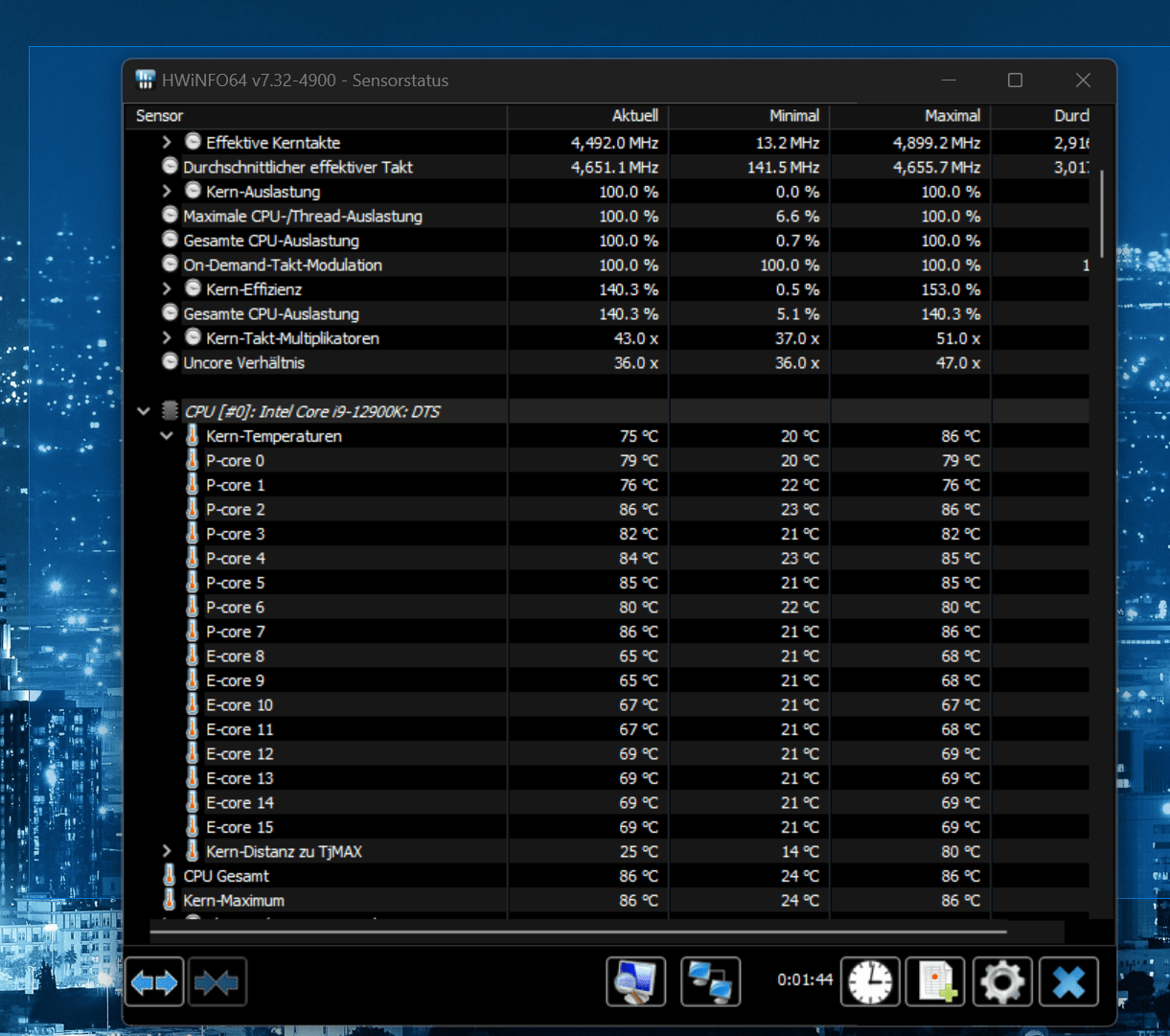Select the E-core 9 row
The width and height of the screenshot is (1170, 1036).
point(608,680)
